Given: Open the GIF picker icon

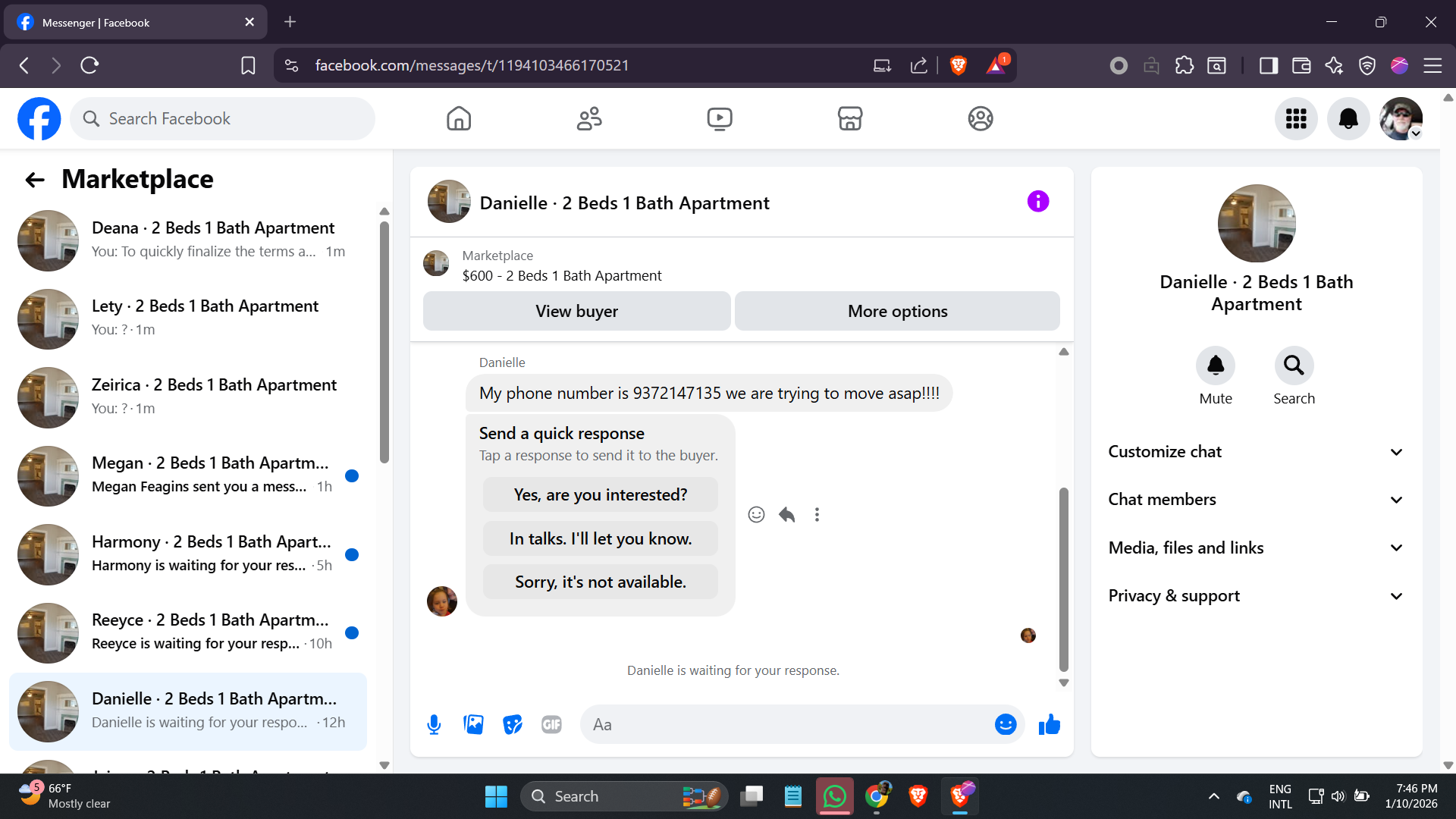Looking at the screenshot, I should tap(551, 725).
